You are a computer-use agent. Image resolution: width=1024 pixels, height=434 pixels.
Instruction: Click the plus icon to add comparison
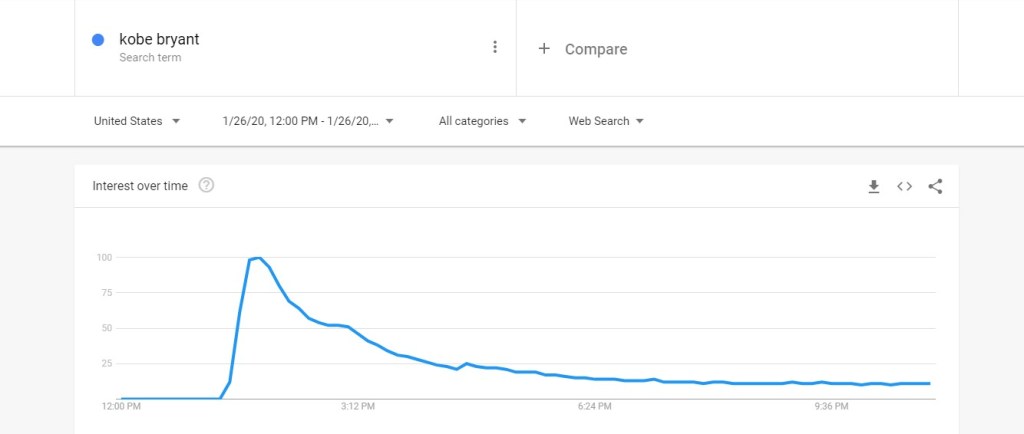(x=544, y=48)
